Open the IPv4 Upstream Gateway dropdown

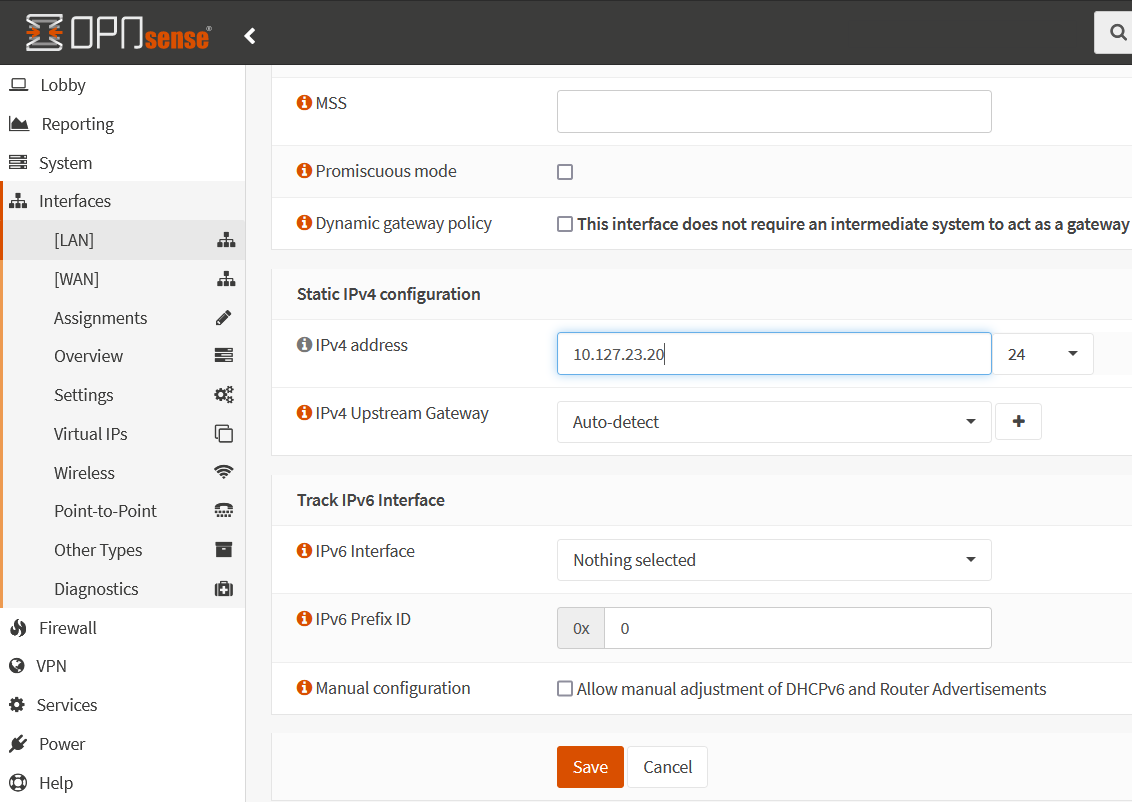(x=773, y=421)
